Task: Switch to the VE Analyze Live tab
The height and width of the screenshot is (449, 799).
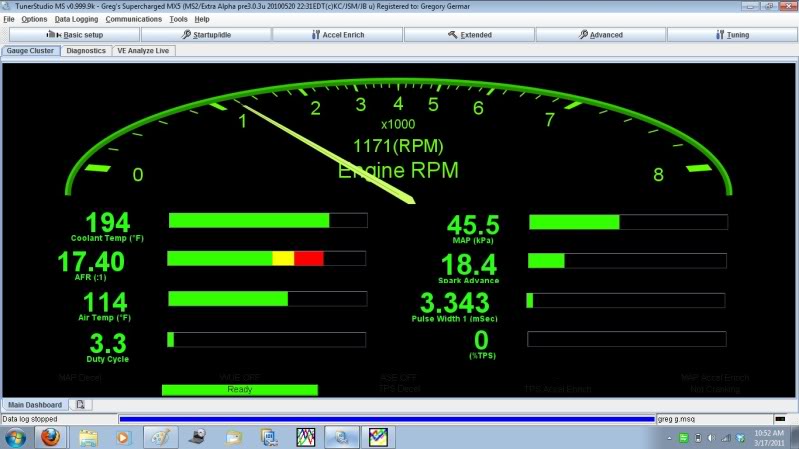Action: 143,50
